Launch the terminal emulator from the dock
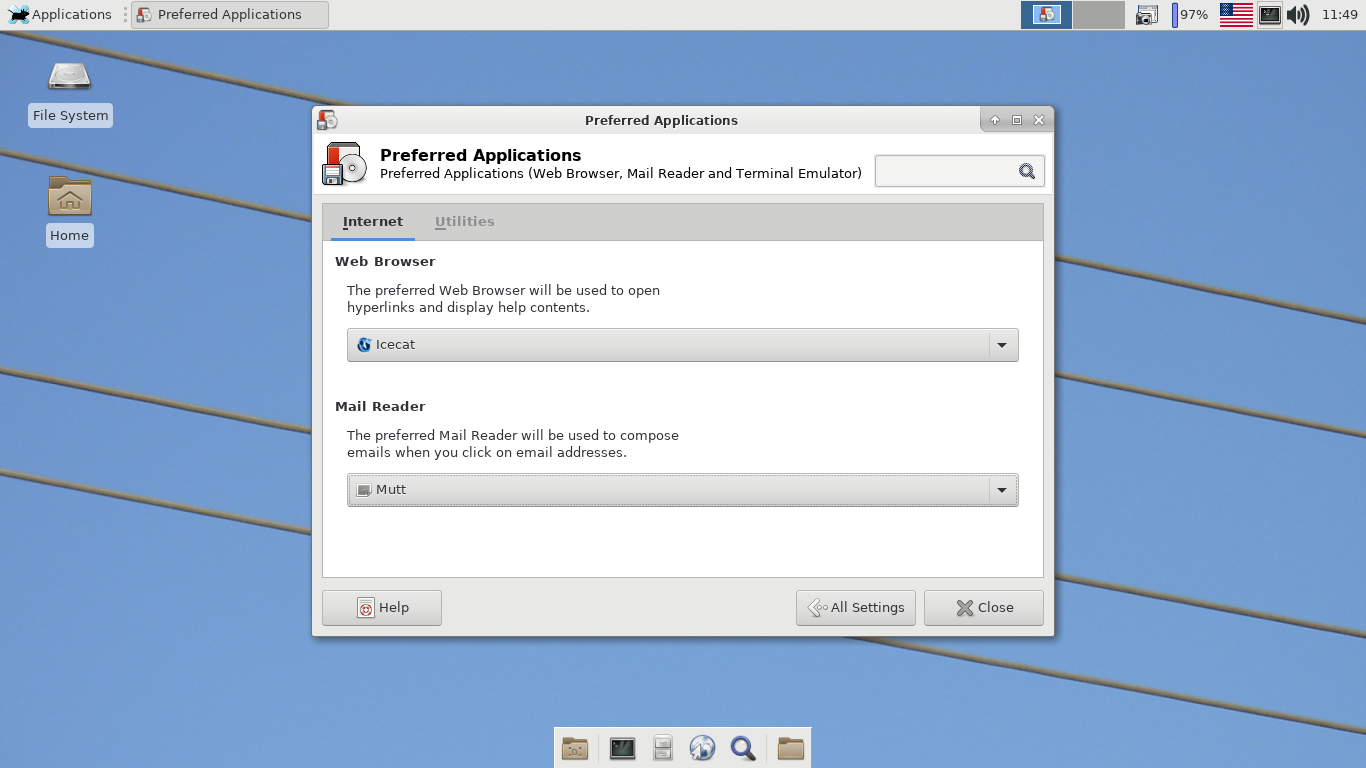This screenshot has width=1366, height=768. (x=623, y=748)
